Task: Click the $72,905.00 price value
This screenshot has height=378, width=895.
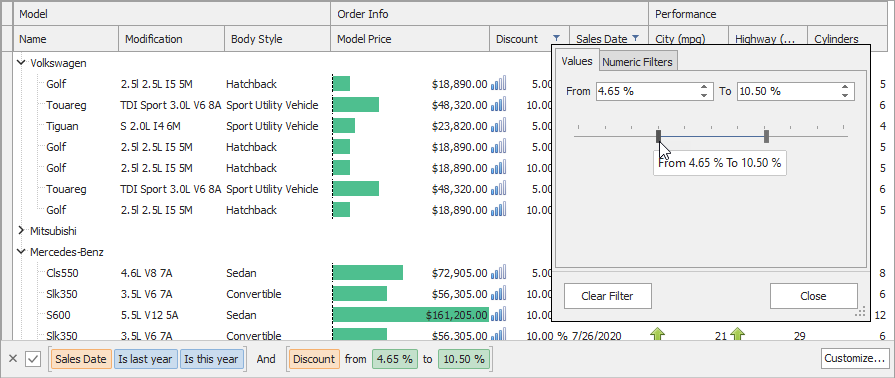Action: [x=459, y=273]
